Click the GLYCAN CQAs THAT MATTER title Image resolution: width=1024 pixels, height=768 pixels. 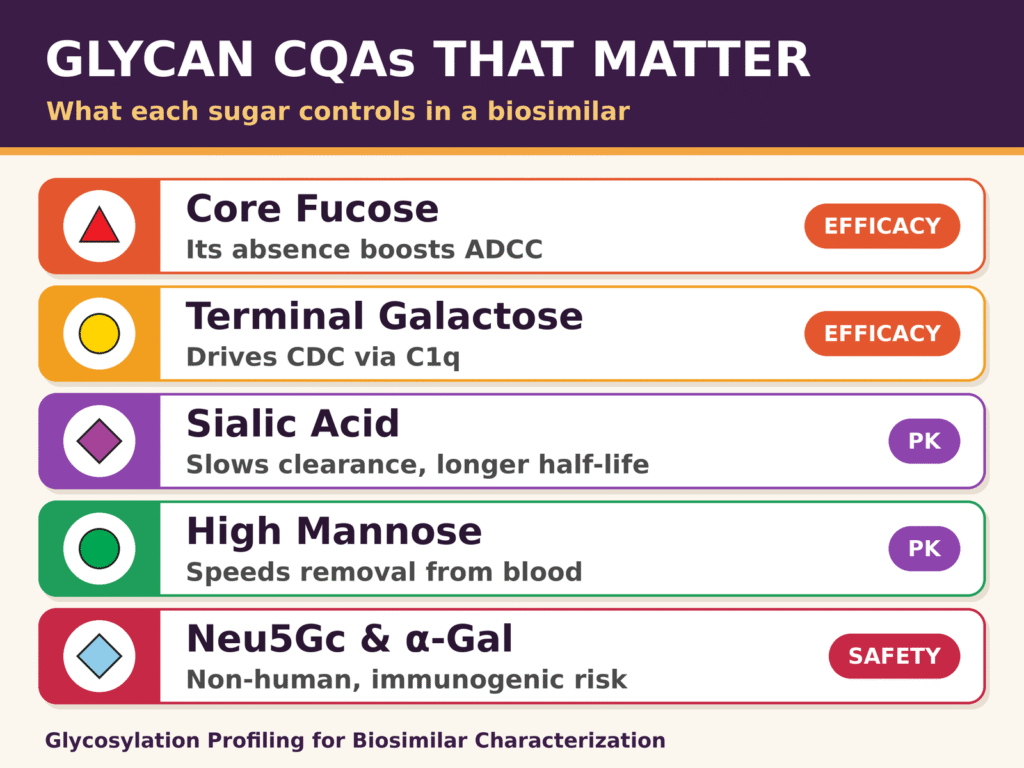(428, 59)
